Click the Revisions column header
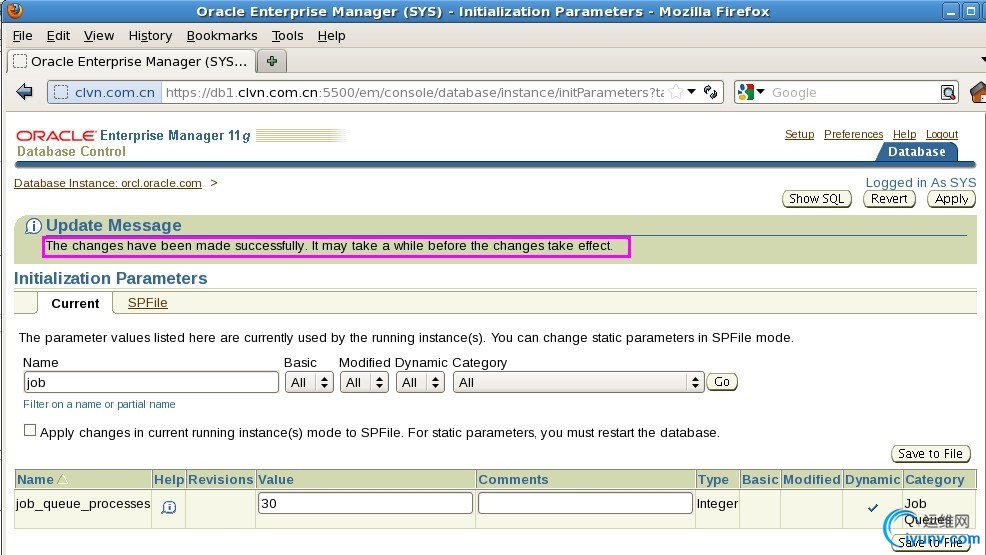This screenshot has height=555, width=986. click(x=220, y=480)
